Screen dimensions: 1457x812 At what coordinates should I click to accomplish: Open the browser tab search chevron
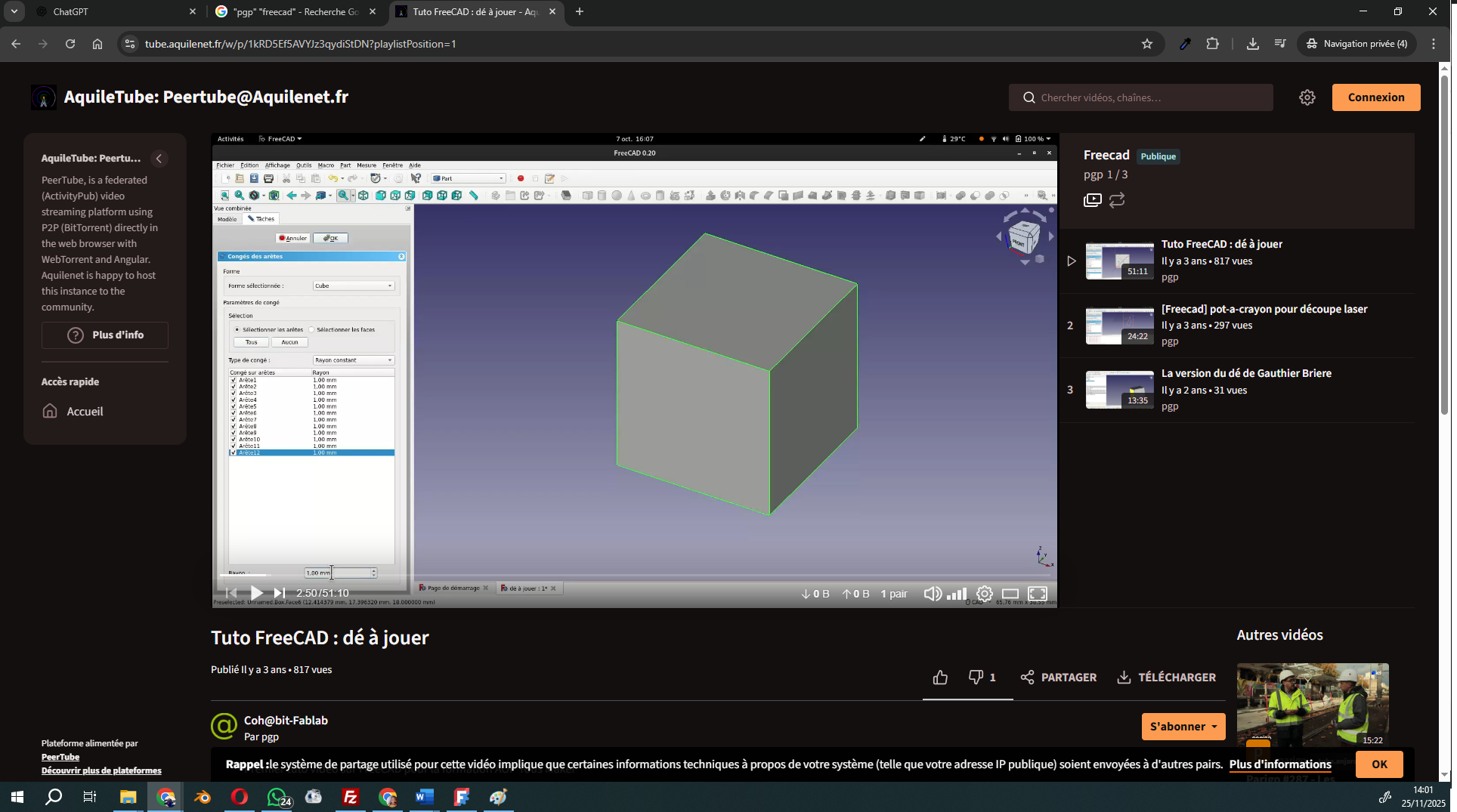[x=14, y=11]
